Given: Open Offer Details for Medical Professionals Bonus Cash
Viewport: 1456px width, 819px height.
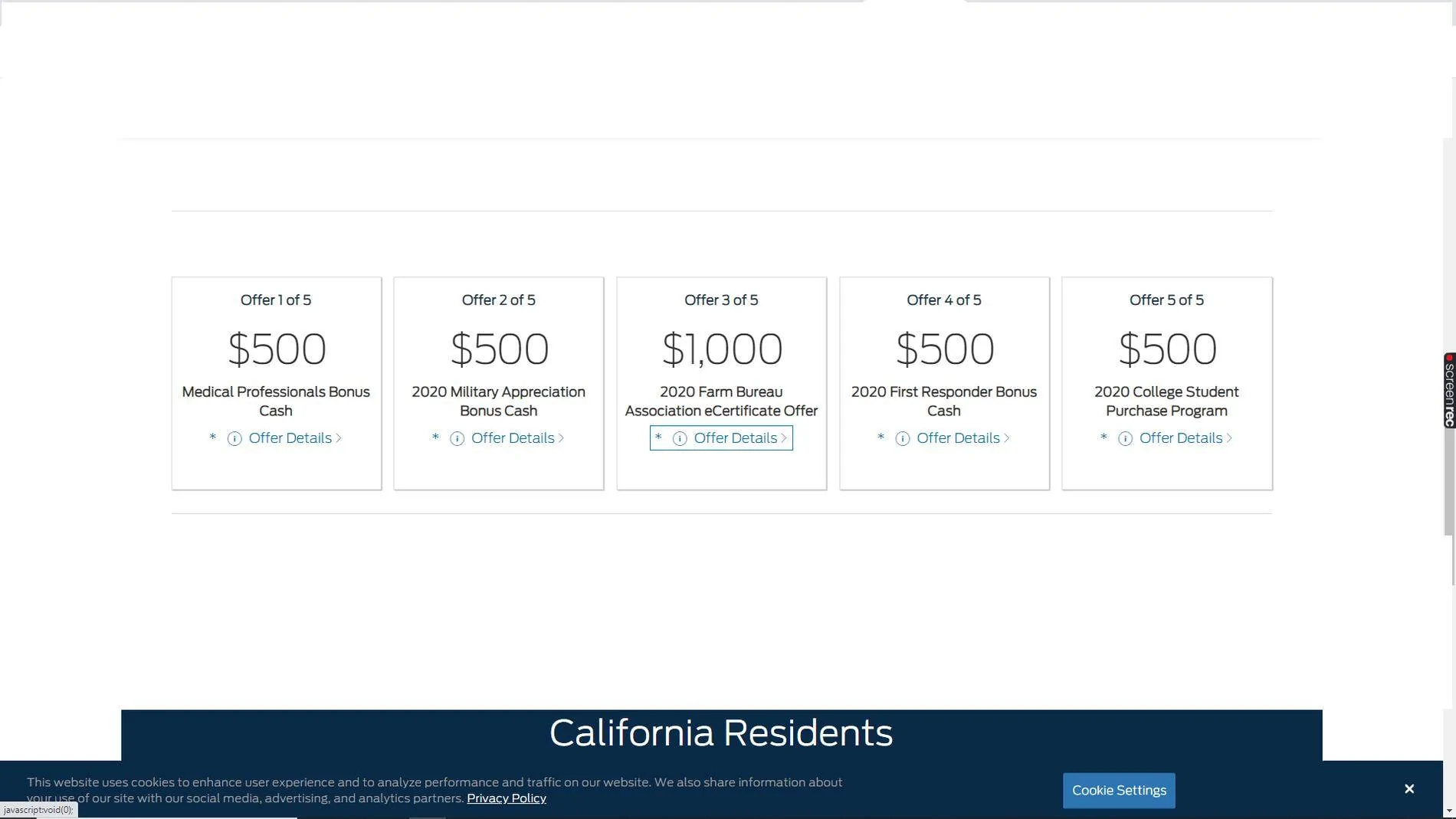Looking at the screenshot, I should click(290, 438).
